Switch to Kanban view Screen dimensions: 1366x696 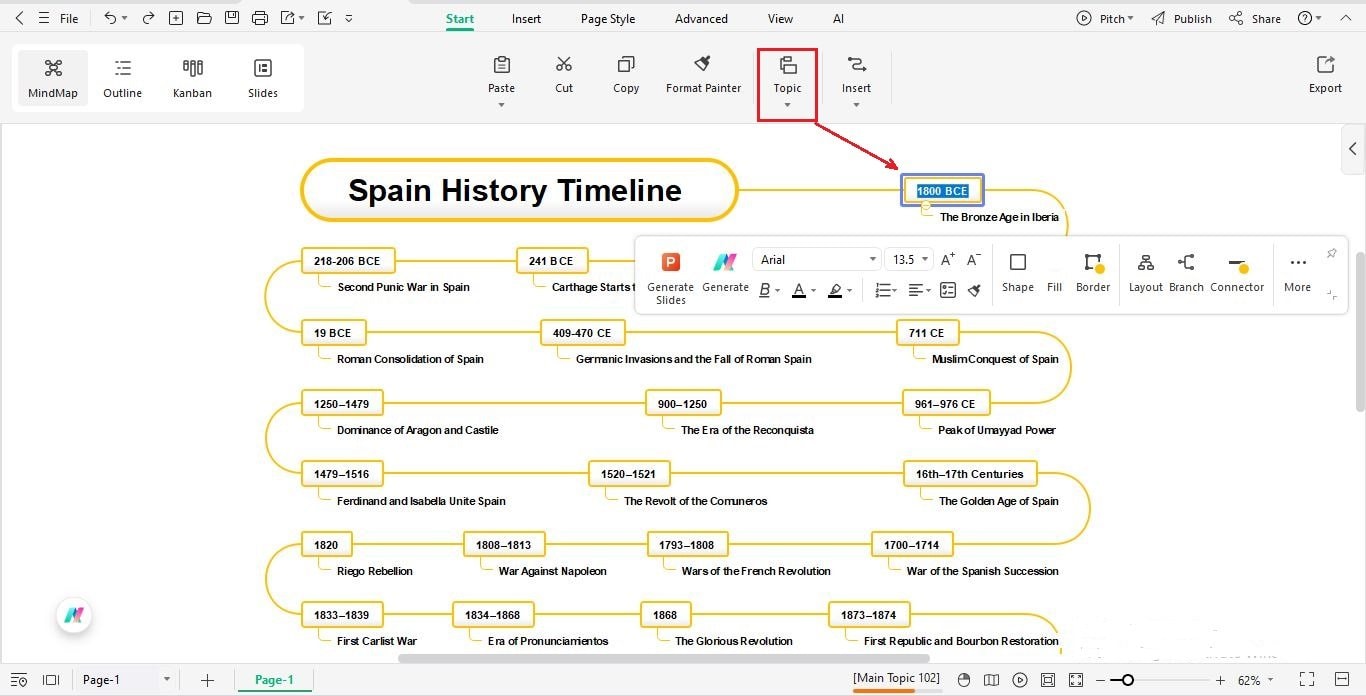pos(192,77)
